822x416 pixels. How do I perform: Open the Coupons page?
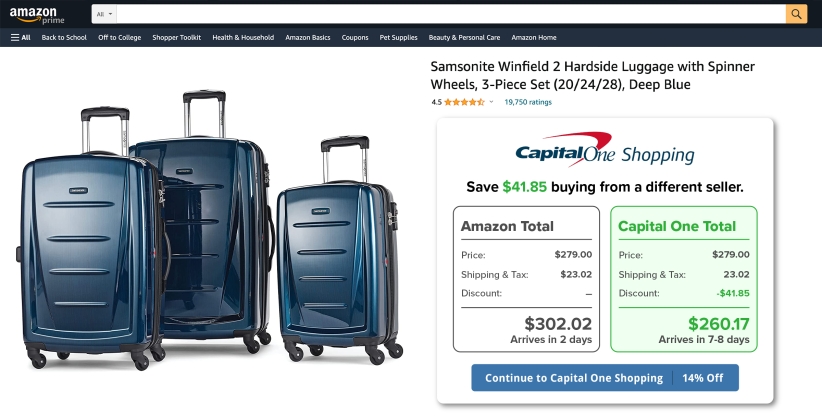pos(355,38)
